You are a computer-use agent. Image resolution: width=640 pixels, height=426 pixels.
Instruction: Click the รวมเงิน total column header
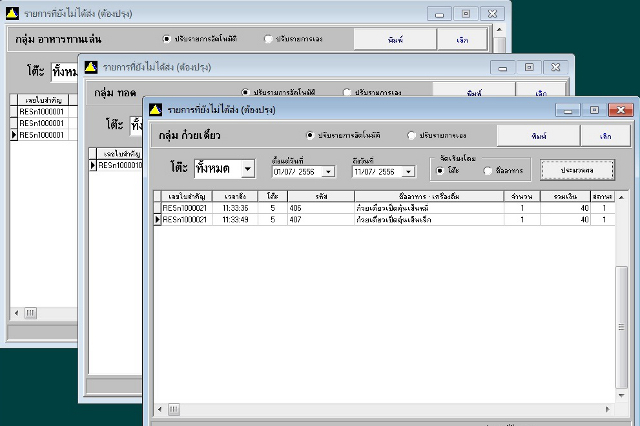[x=565, y=196]
